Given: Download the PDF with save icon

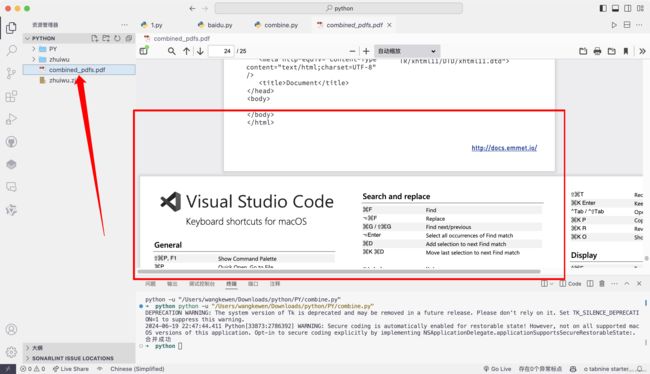Looking at the screenshot, I should pyautogui.click(x=611, y=51).
